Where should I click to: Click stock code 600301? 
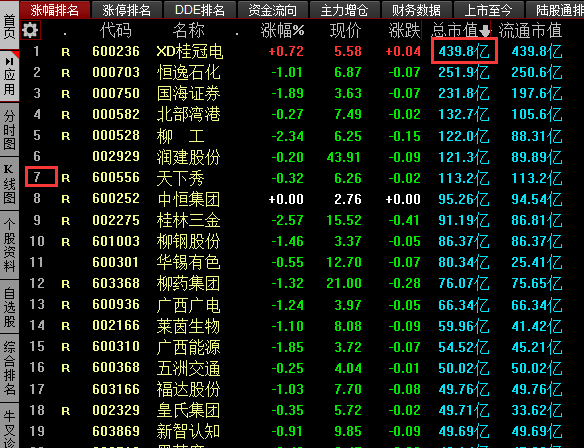[x=116, y=262]
